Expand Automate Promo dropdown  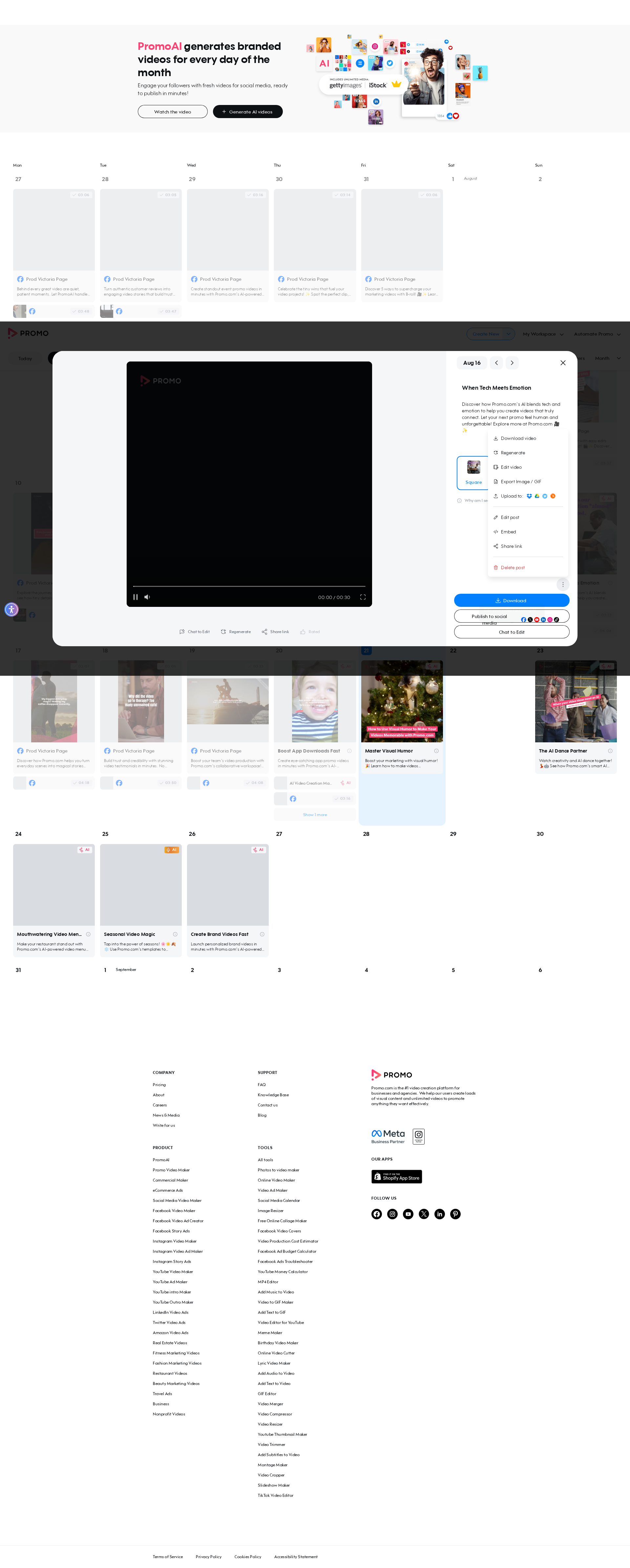[x=597, y=334]
